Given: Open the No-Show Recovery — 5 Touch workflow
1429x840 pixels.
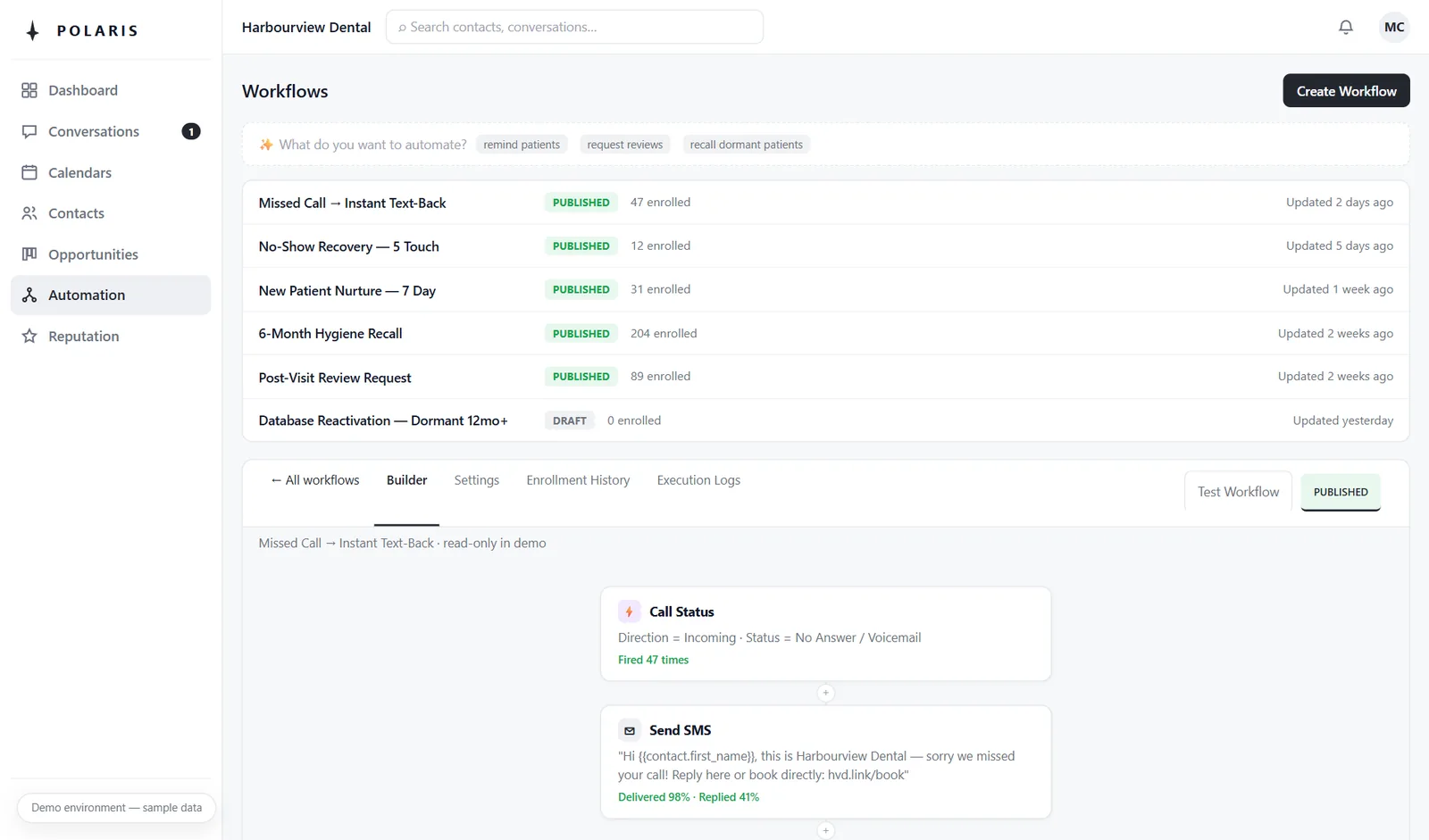Looking at the screenshot, I should 826,246.
